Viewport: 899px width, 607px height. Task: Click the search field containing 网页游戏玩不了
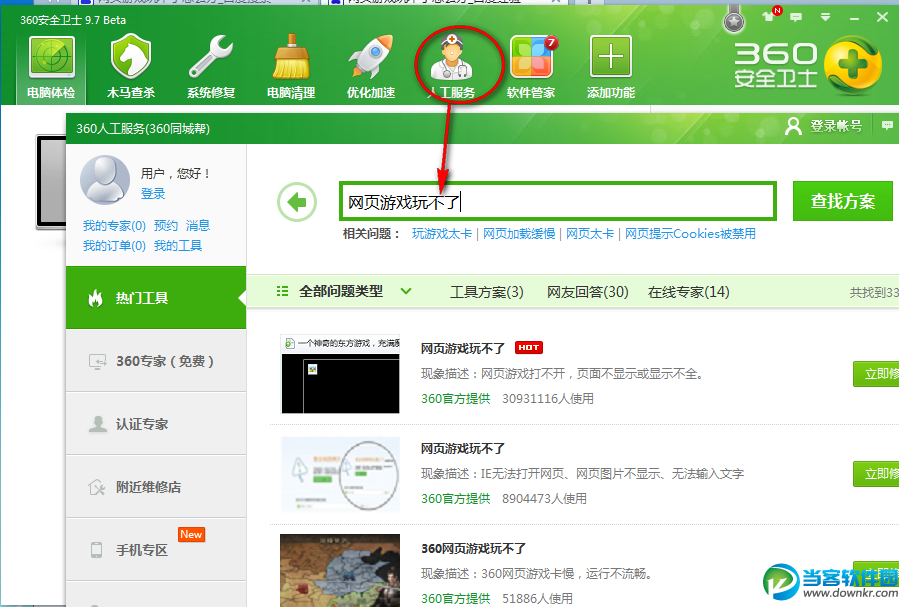pos(558,202)
